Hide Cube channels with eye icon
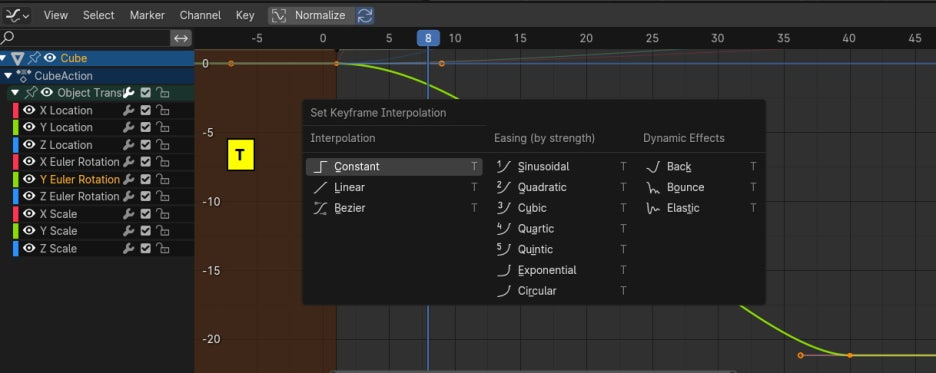This screenshot has width=936, height=373. coord(50,58)
